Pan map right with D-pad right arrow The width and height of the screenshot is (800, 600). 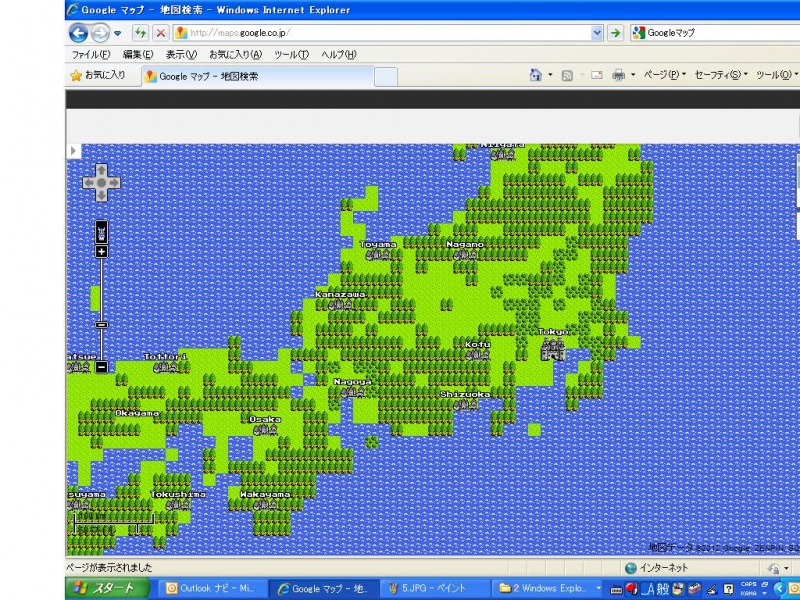click(114, 183)
